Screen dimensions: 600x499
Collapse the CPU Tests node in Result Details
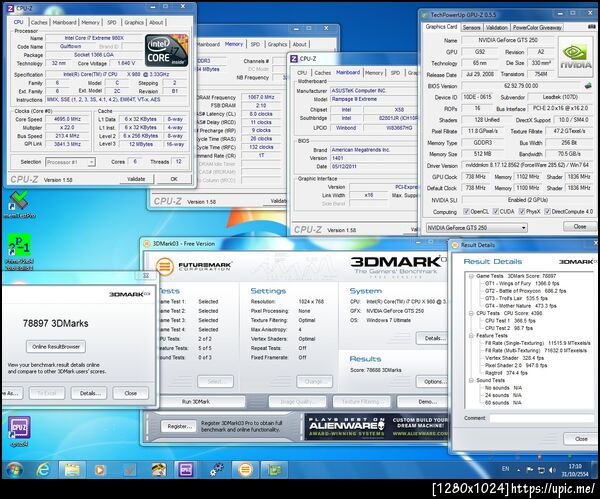tap(471, 313)
